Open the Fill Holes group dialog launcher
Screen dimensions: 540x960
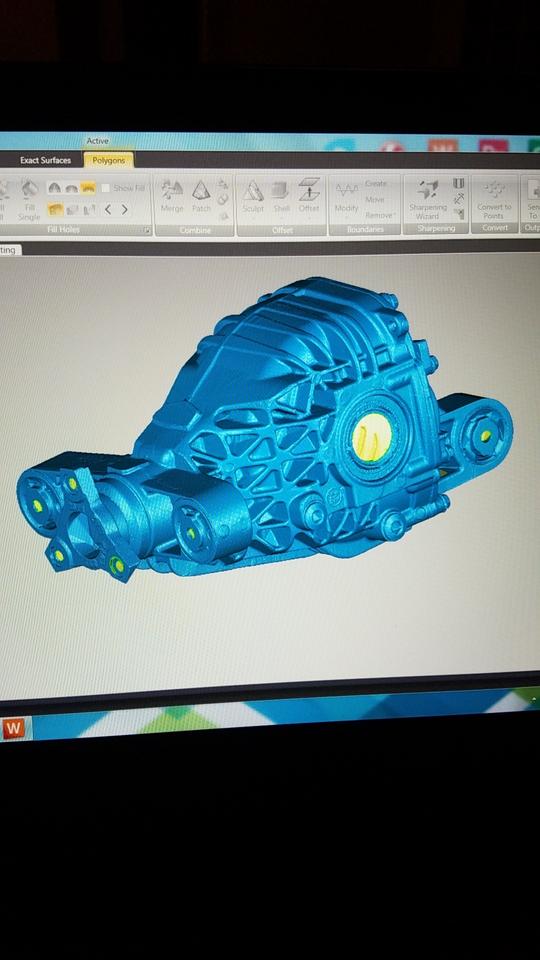(x=147, y=230)
